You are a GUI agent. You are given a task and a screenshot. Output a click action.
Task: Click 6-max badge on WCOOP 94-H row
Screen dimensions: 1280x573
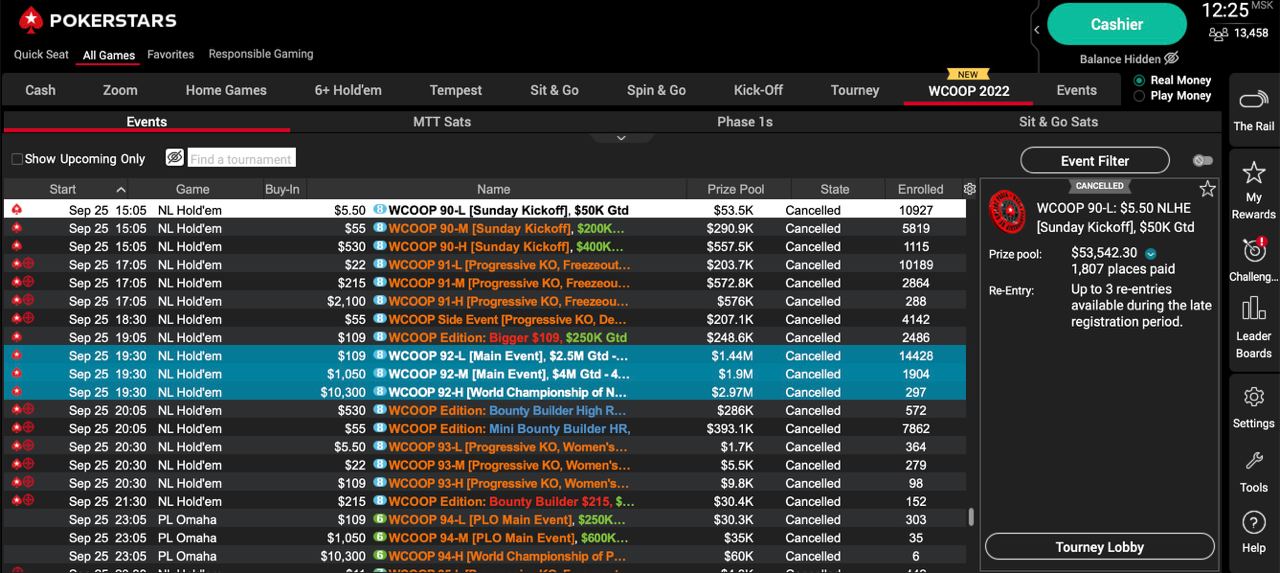380,556
